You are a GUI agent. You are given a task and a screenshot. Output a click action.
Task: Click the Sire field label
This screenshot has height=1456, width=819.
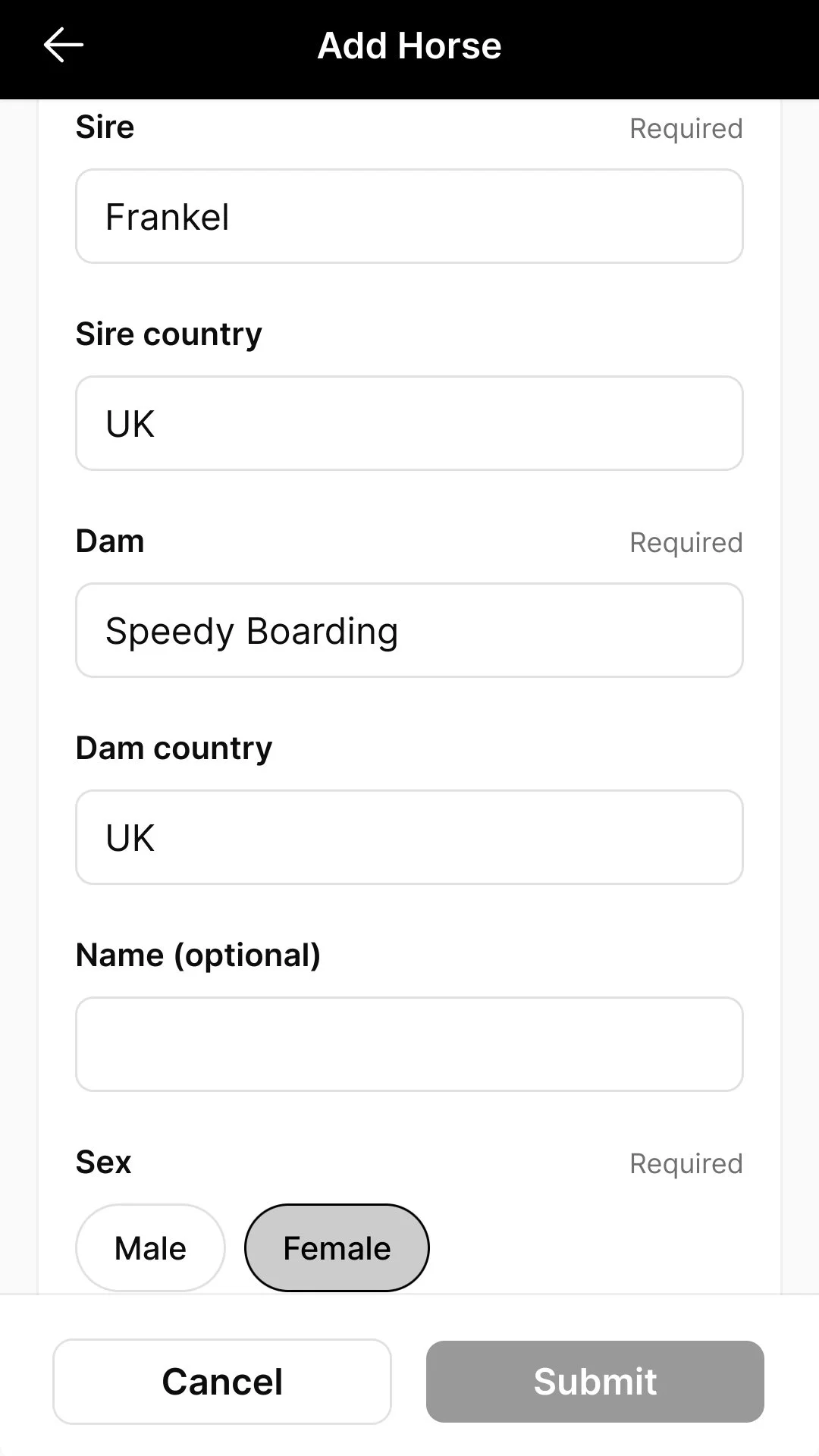click(105, 127)
